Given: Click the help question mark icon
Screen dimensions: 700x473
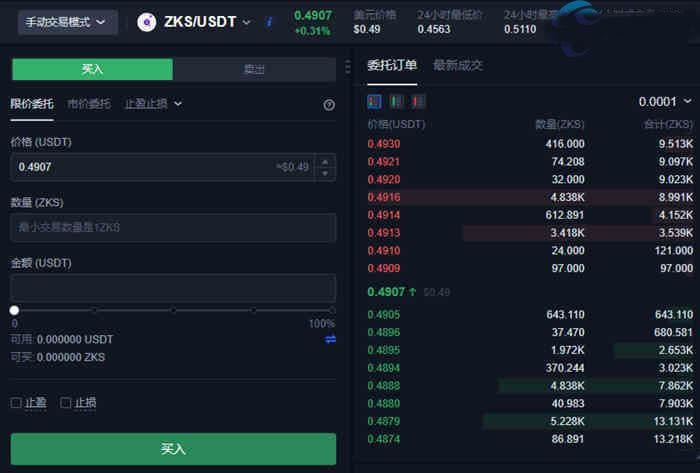Looking at the screenshot, I should pos(329,104).
